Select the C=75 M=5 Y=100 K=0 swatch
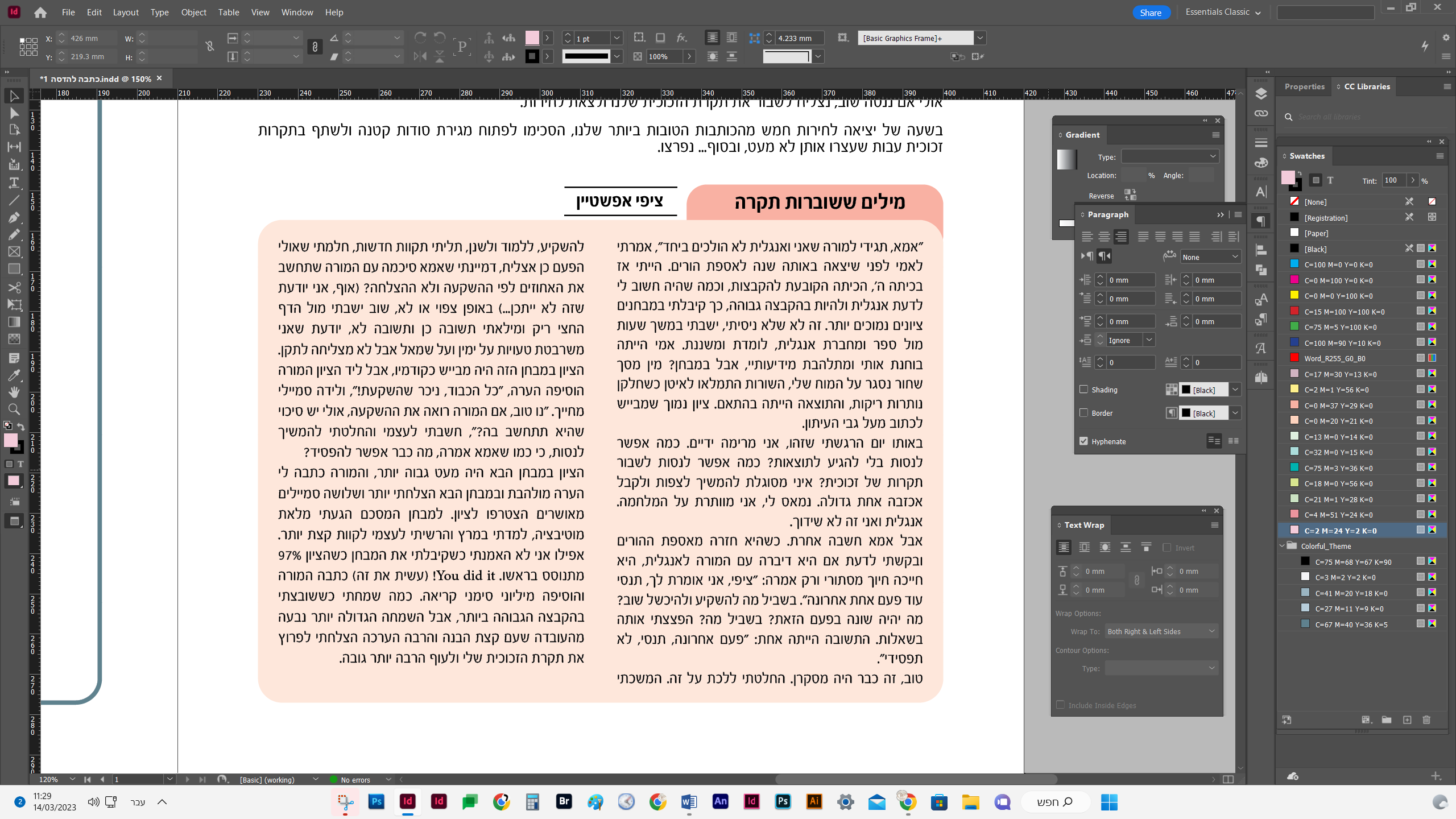 point(1341,327)
